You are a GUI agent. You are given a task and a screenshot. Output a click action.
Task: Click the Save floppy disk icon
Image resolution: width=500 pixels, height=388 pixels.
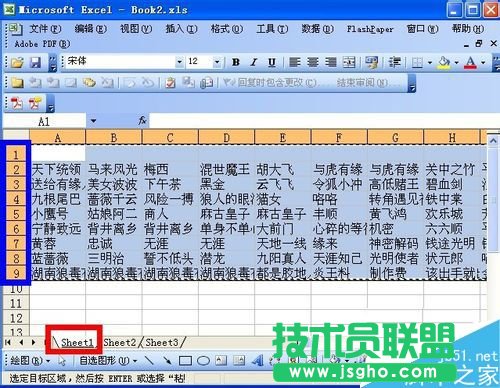pos(36,62)
